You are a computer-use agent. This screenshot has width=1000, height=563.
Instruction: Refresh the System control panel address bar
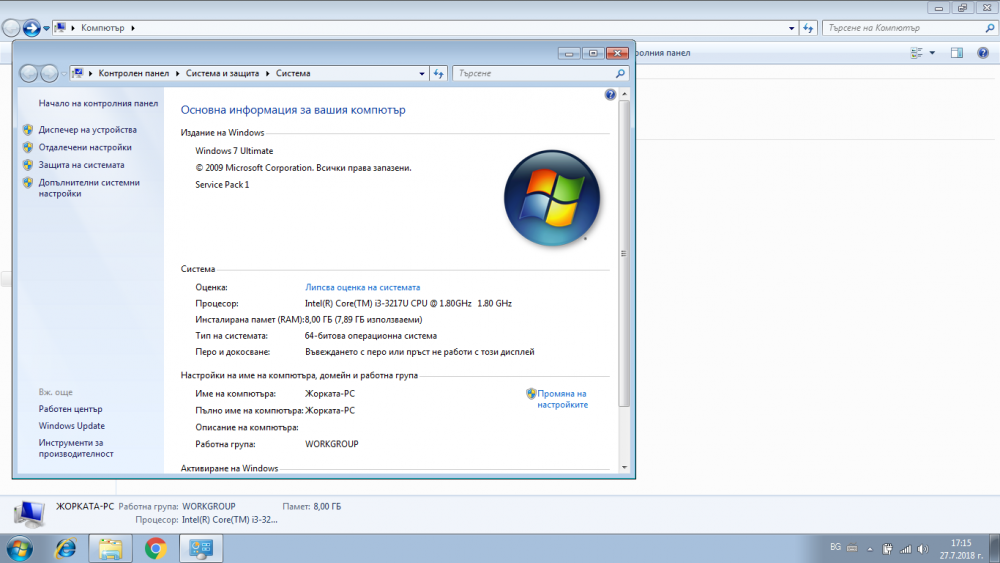pyautogui.click(x=438, y=73)
